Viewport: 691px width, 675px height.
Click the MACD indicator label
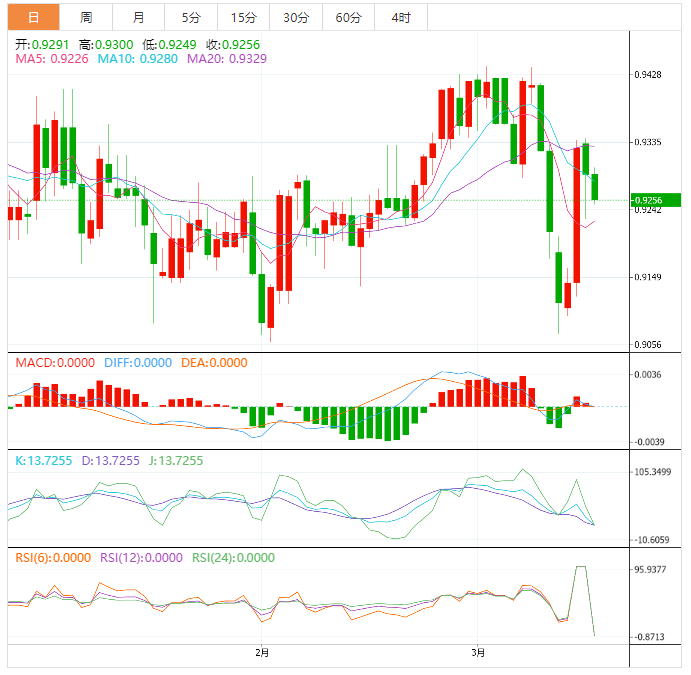point(54,362)
